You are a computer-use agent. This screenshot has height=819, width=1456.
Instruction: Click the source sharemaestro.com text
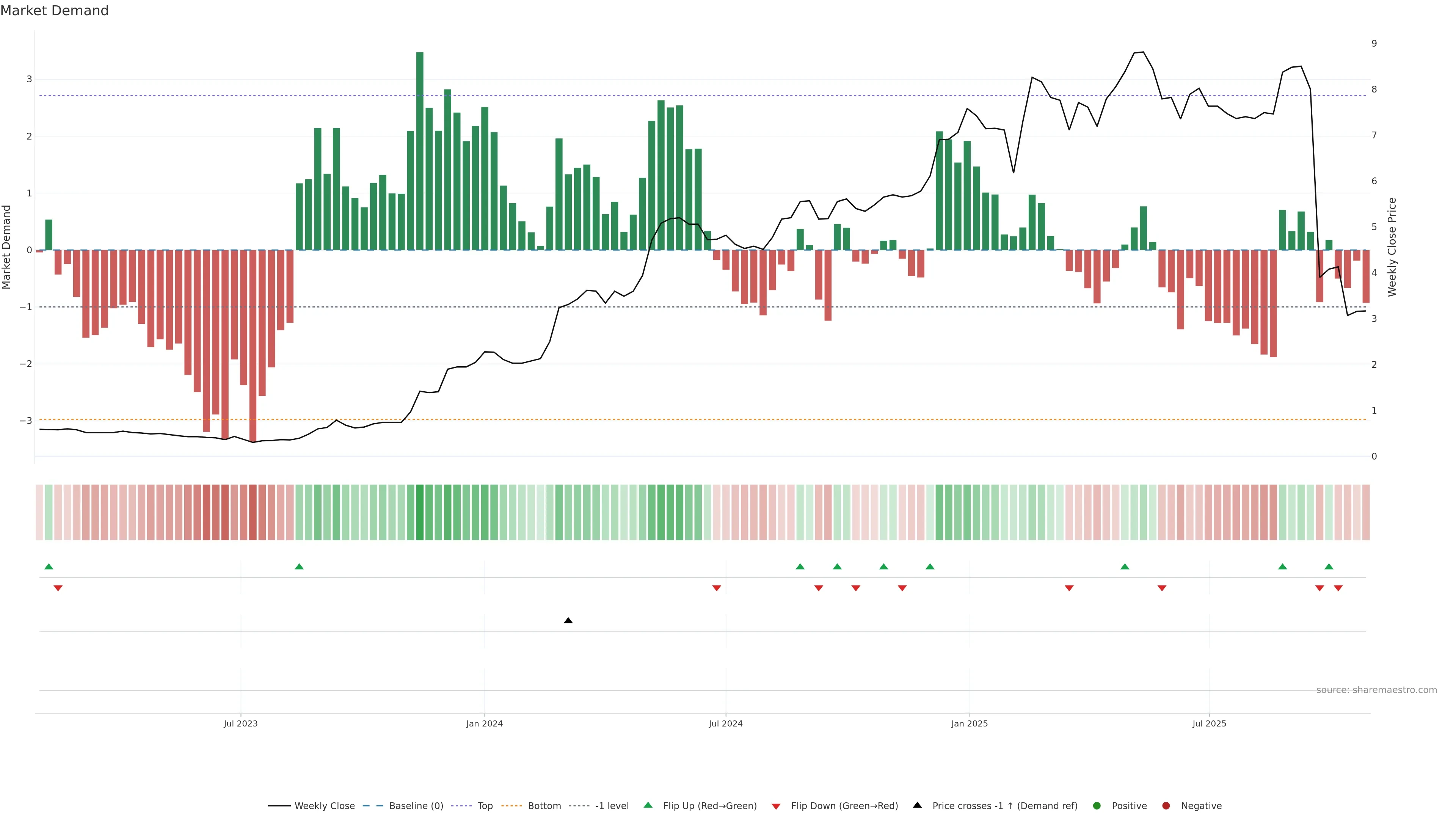coord(1376,690)
